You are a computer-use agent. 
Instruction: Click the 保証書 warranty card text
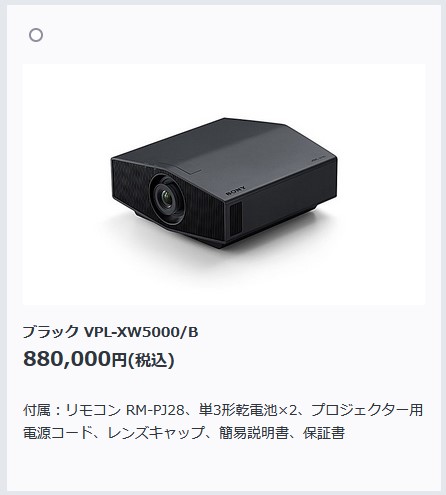tap(324, 433)
